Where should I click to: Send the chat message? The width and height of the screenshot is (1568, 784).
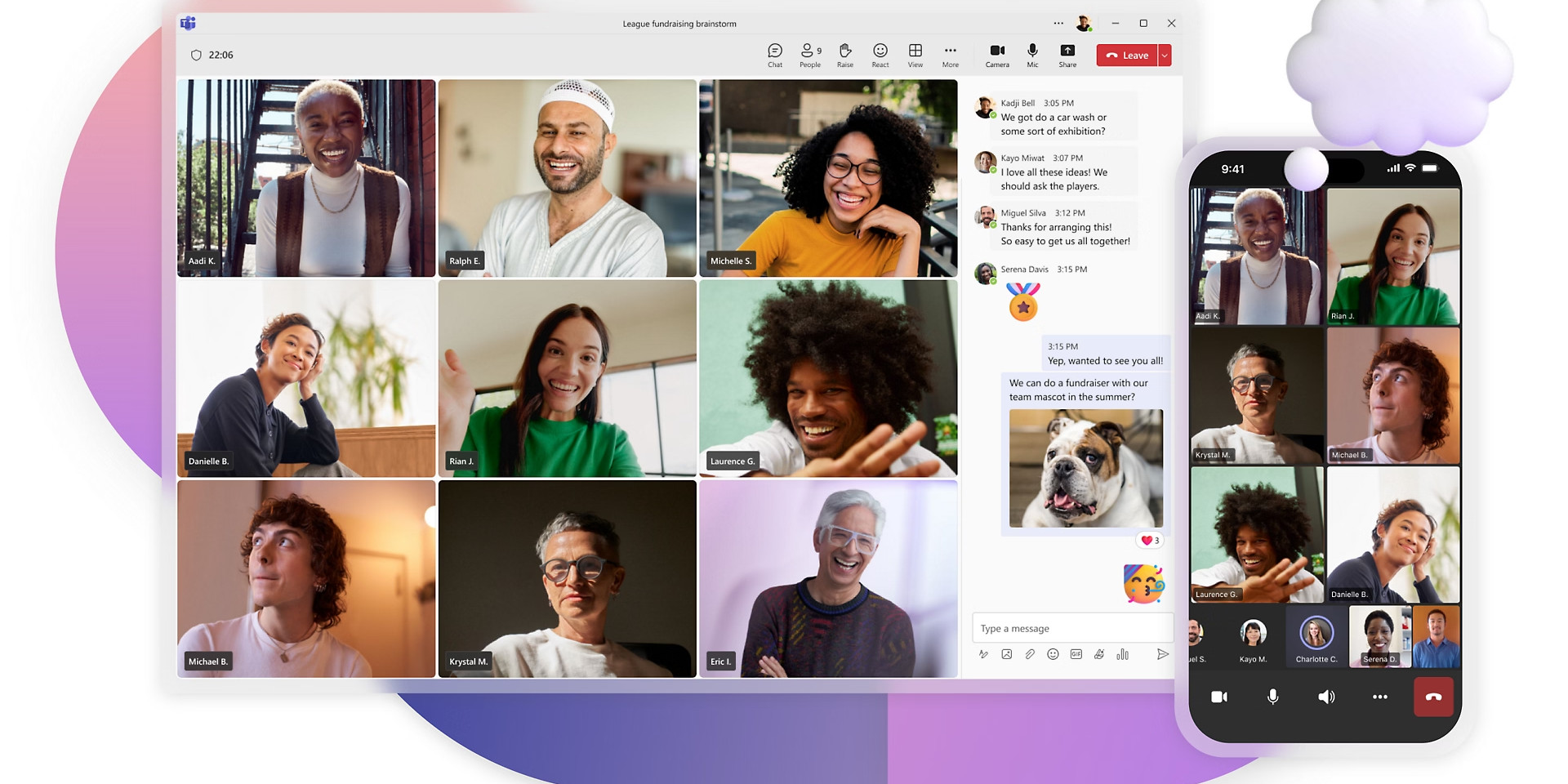1162,654
